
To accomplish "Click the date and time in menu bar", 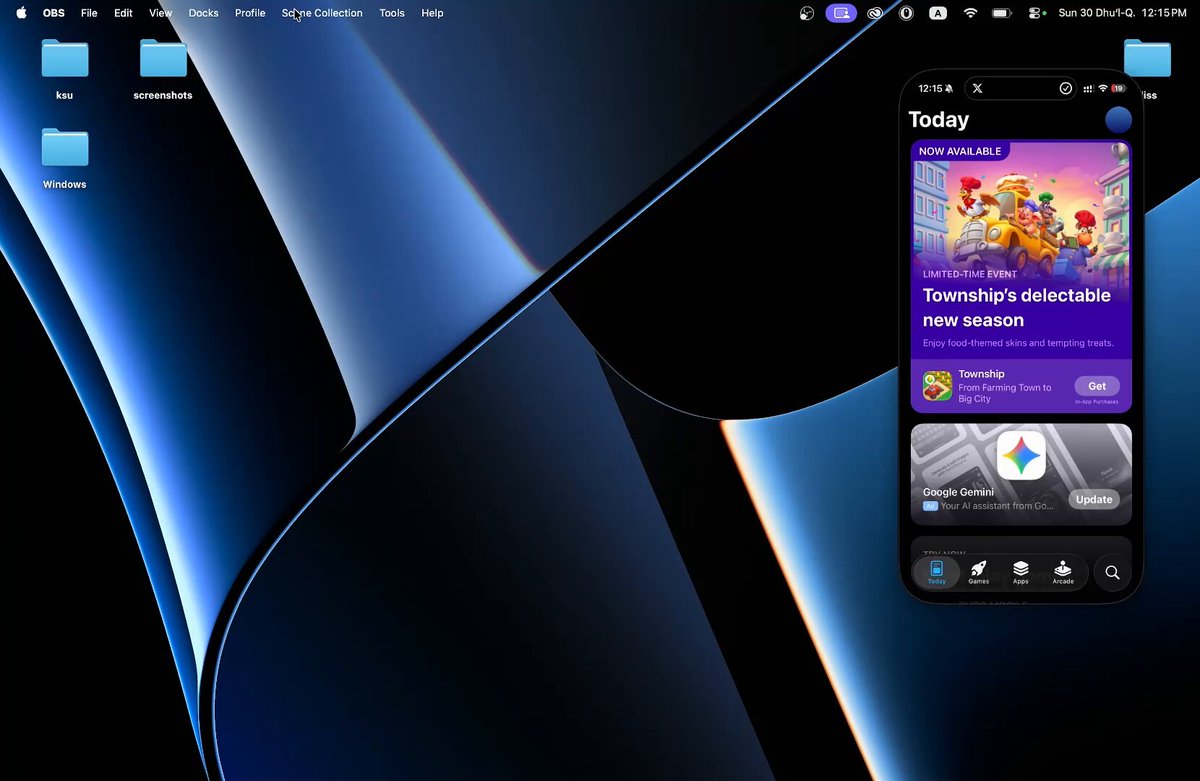I will click(x=1122, y=13).
